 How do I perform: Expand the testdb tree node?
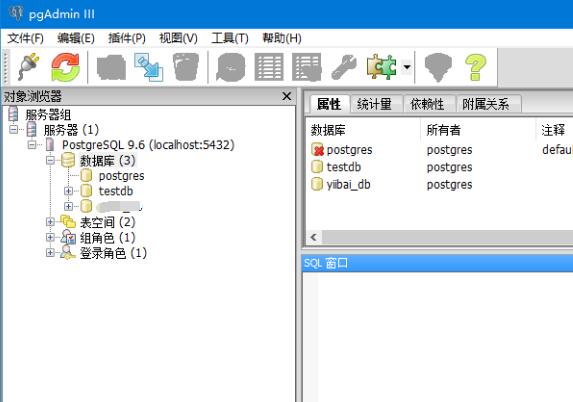point(68,191)
